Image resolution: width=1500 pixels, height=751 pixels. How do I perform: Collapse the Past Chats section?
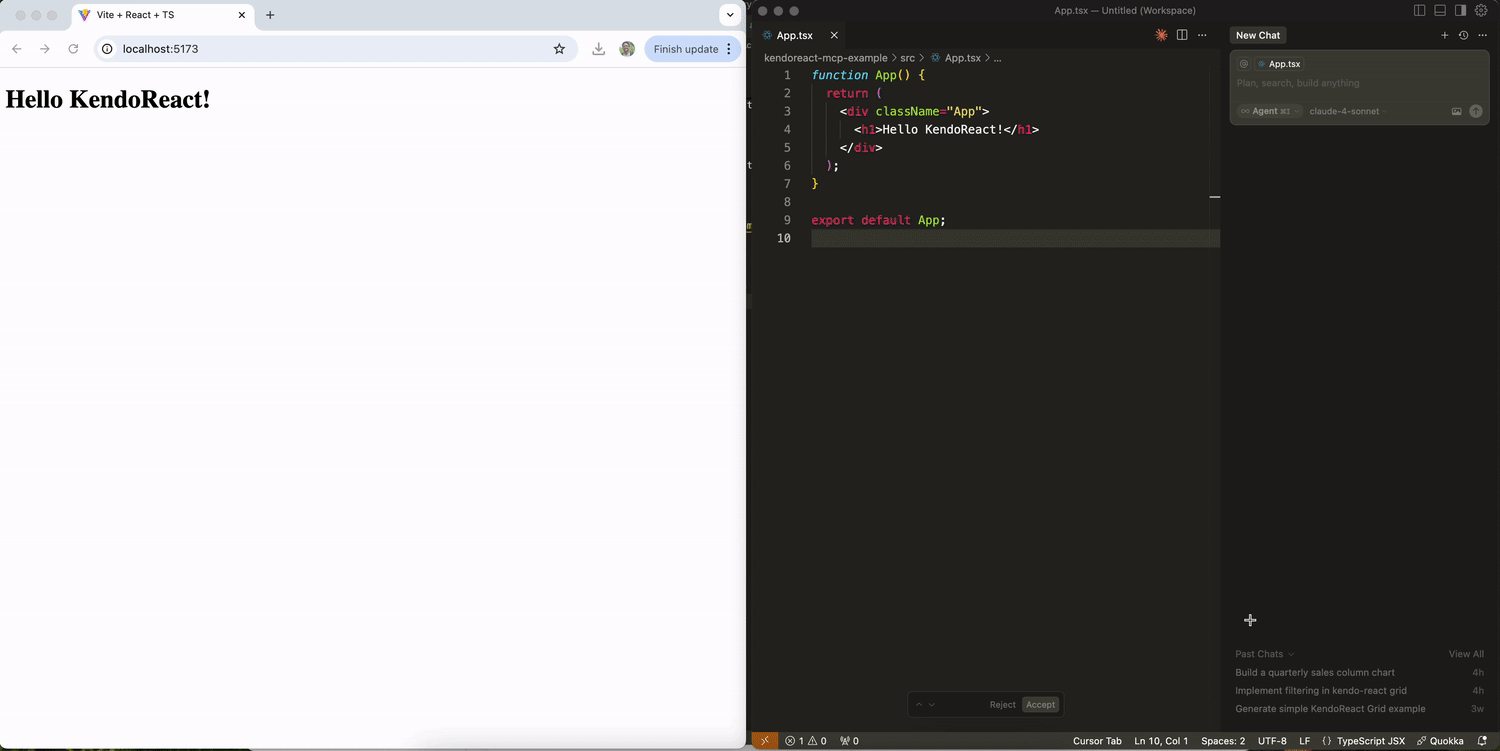click(x=1264, y=654)
